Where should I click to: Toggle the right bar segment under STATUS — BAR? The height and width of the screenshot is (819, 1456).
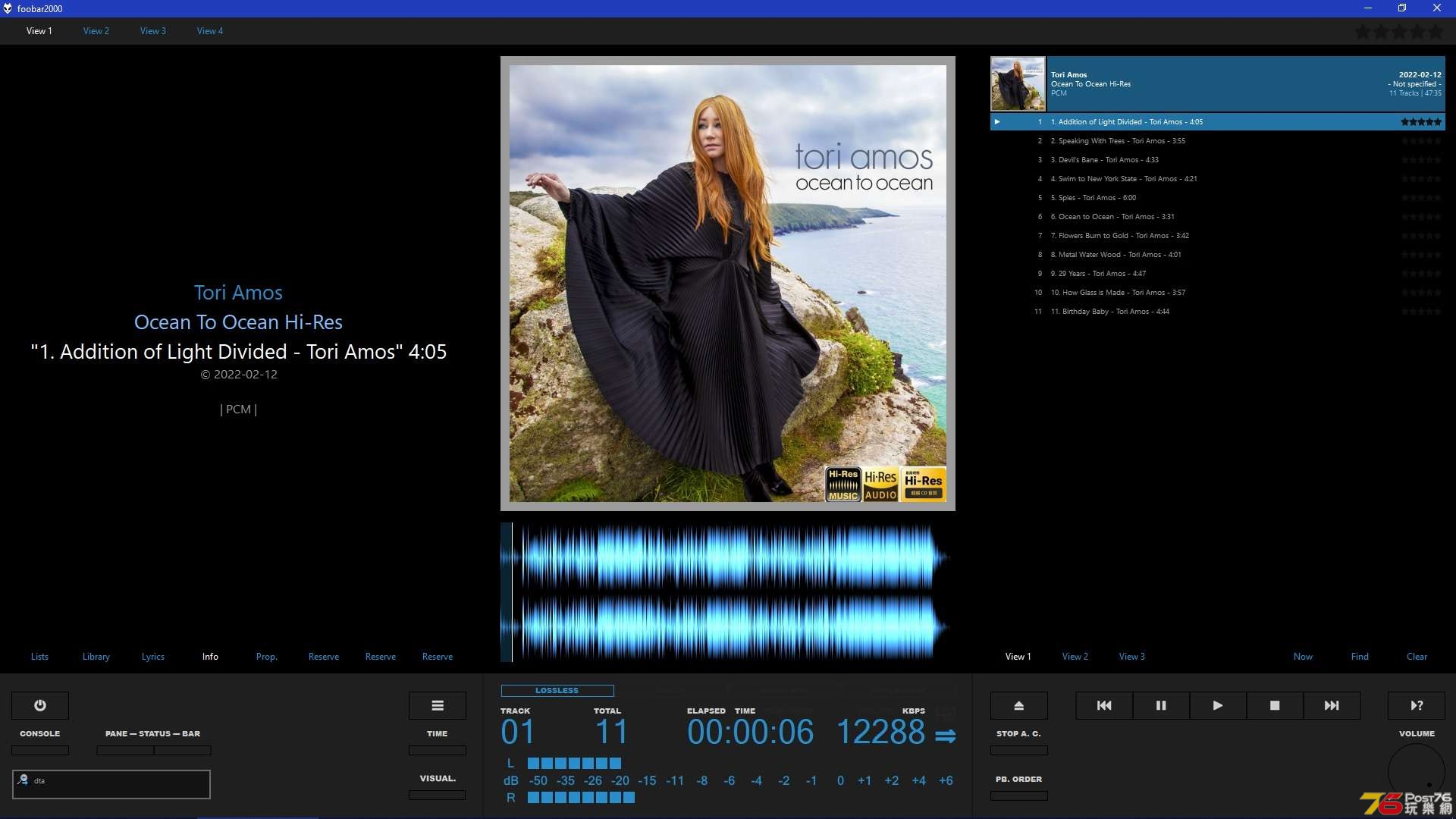[x=183, y=750]
